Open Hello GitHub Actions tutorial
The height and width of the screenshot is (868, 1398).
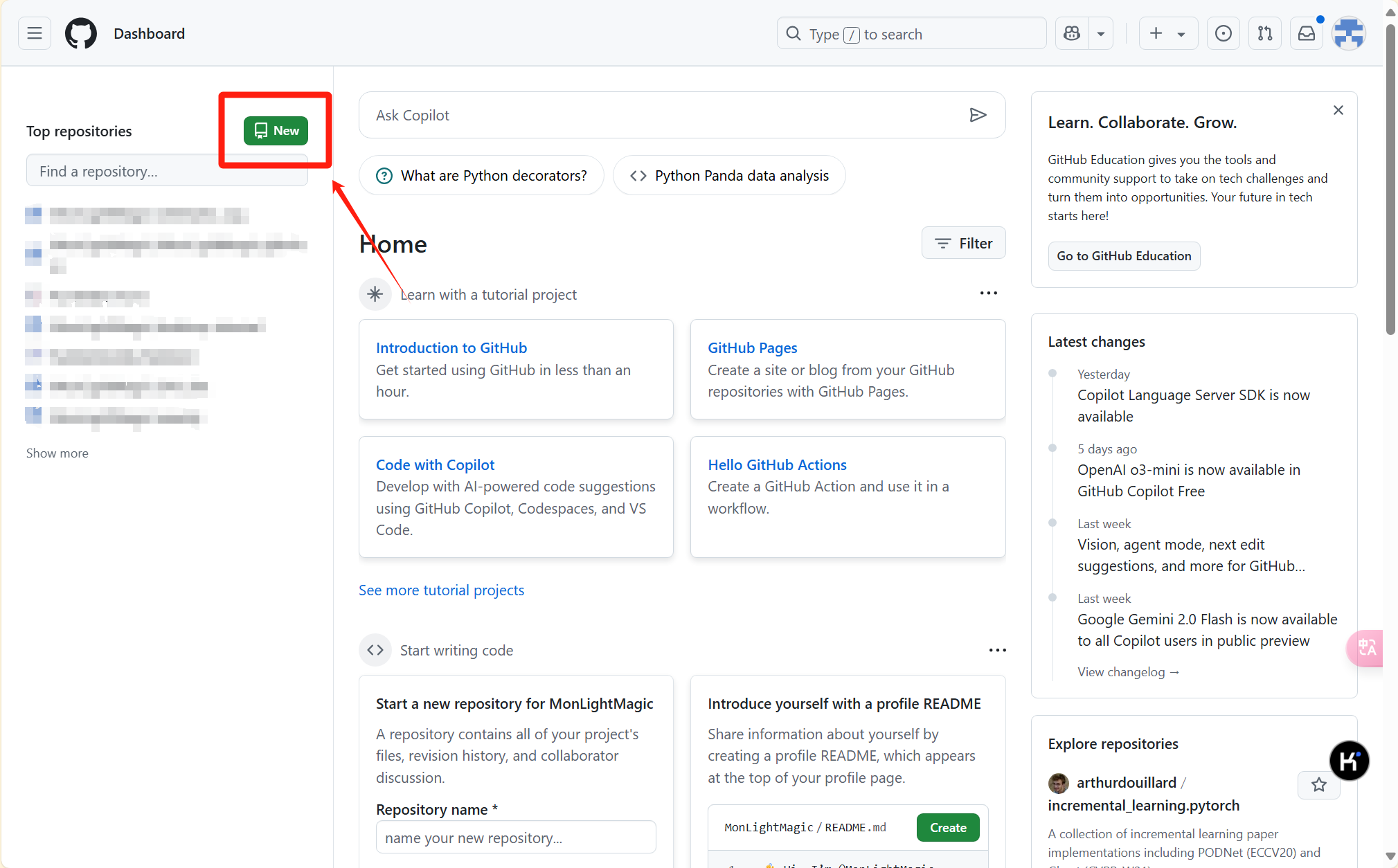777,464
